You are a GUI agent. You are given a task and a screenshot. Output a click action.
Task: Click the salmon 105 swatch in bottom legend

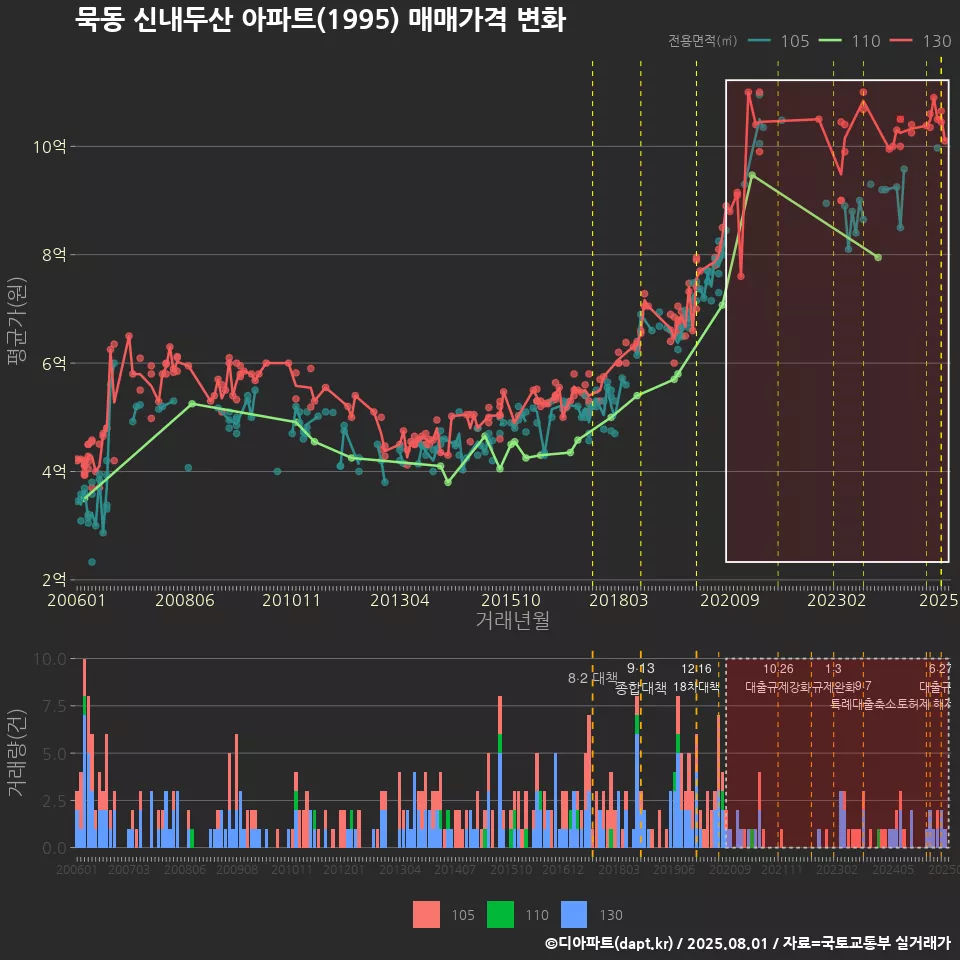click(426, 915)
